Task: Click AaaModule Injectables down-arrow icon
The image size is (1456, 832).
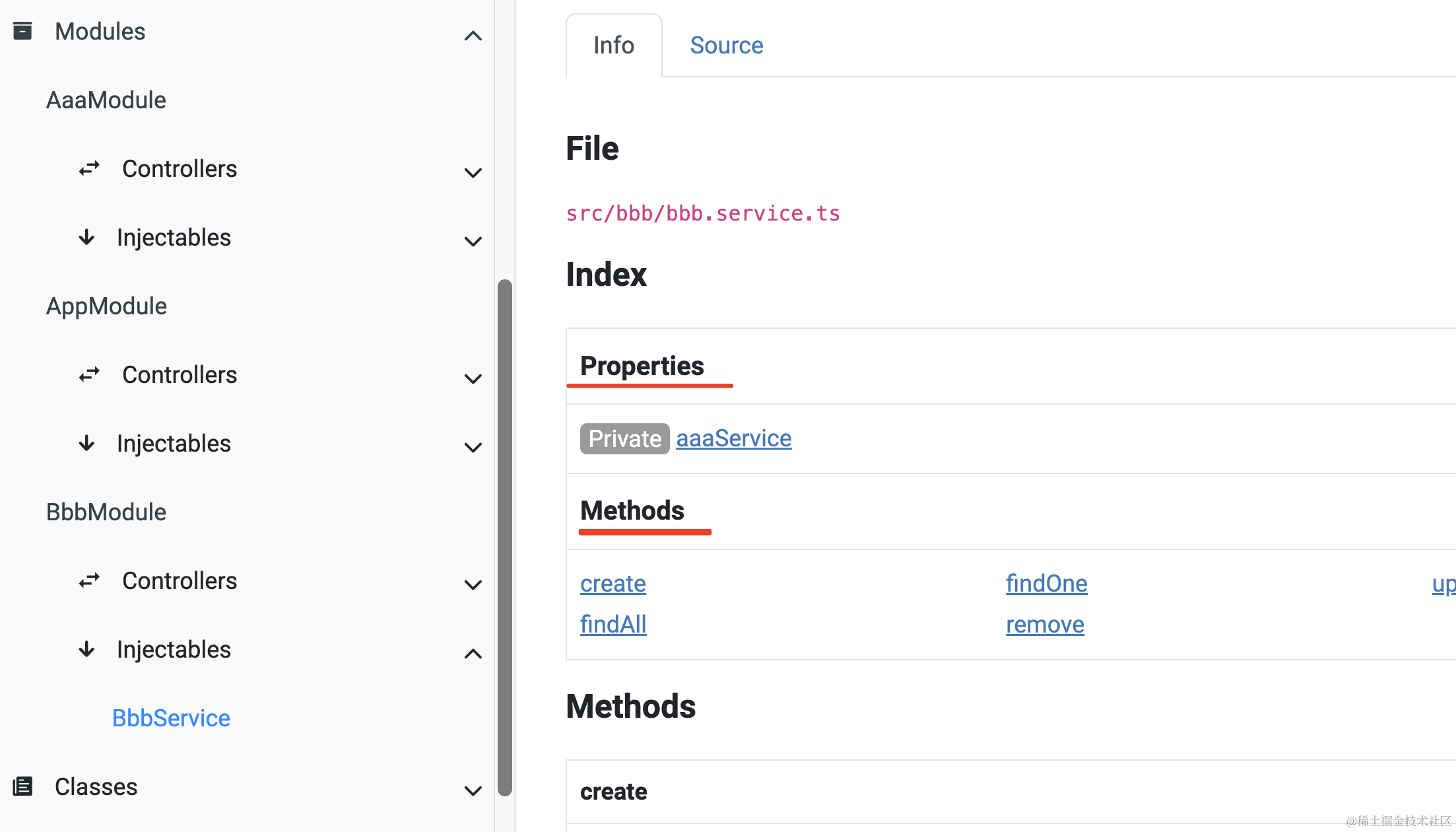Action: point(86,237)
